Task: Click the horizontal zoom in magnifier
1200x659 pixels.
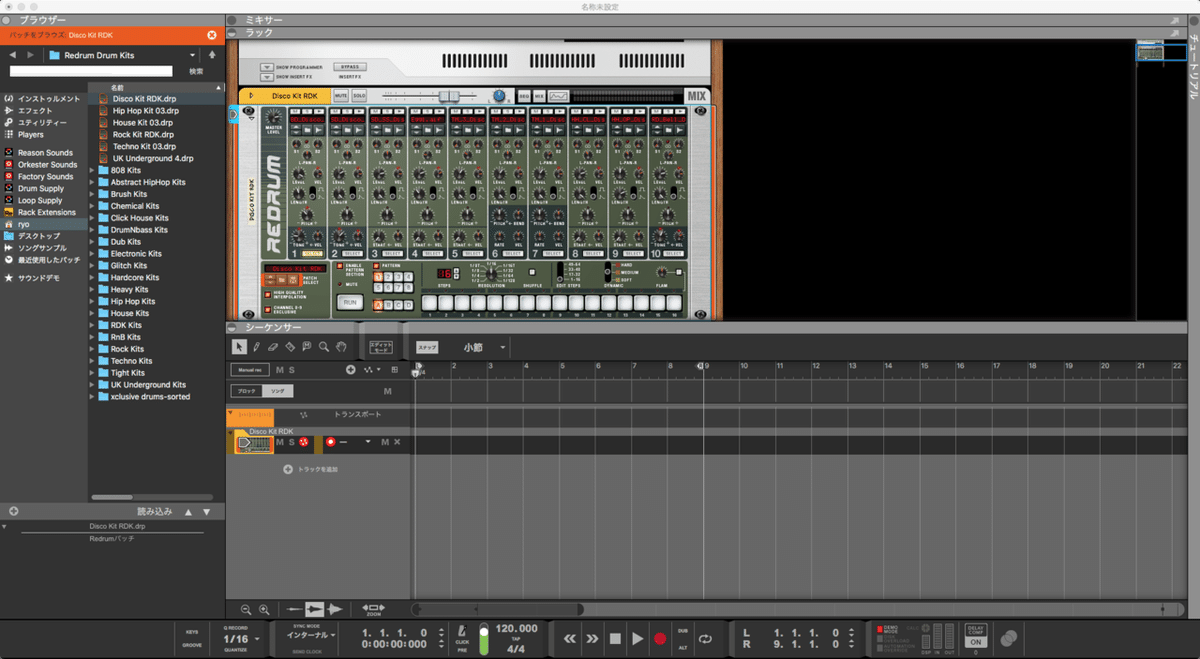Action: (264, 609)
